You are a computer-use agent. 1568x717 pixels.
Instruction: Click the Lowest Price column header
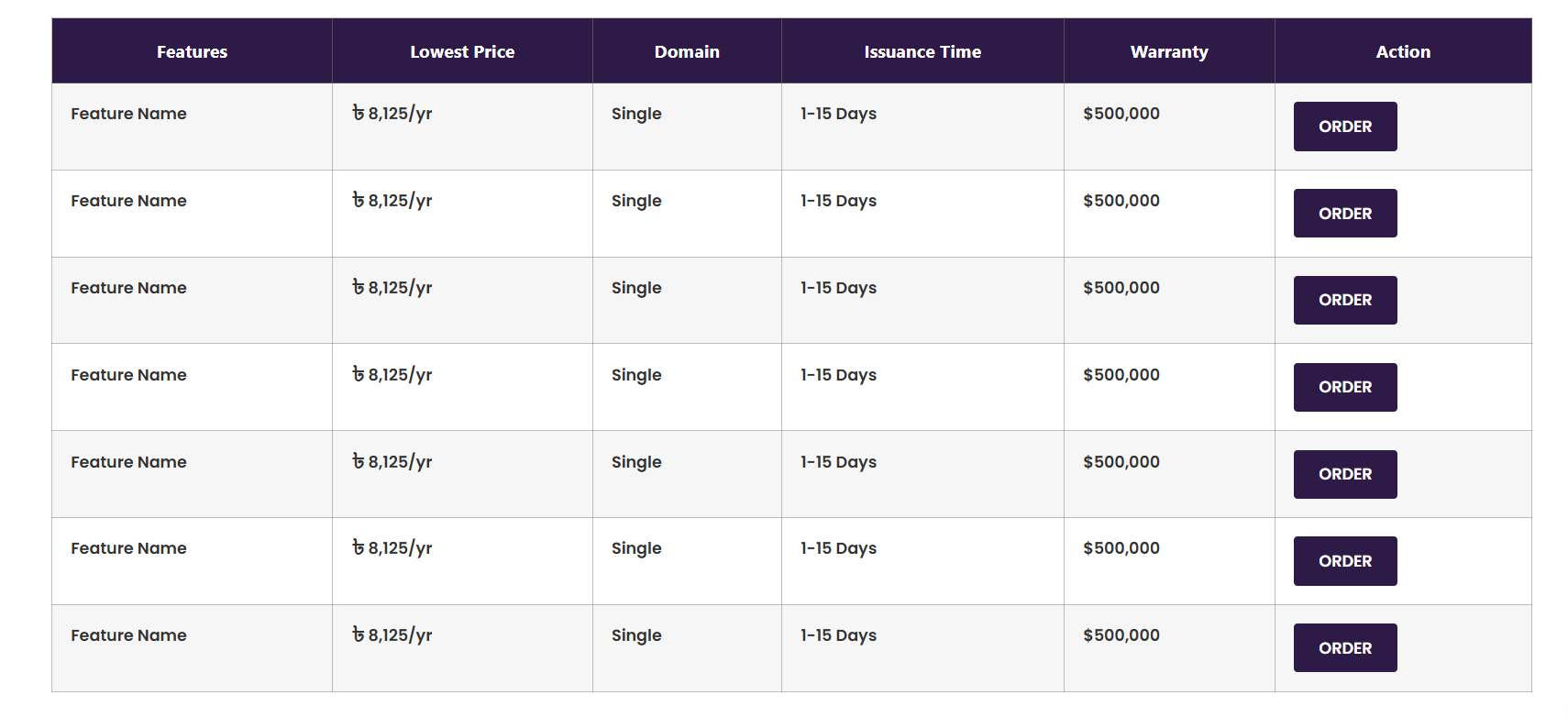coord(461,51)
